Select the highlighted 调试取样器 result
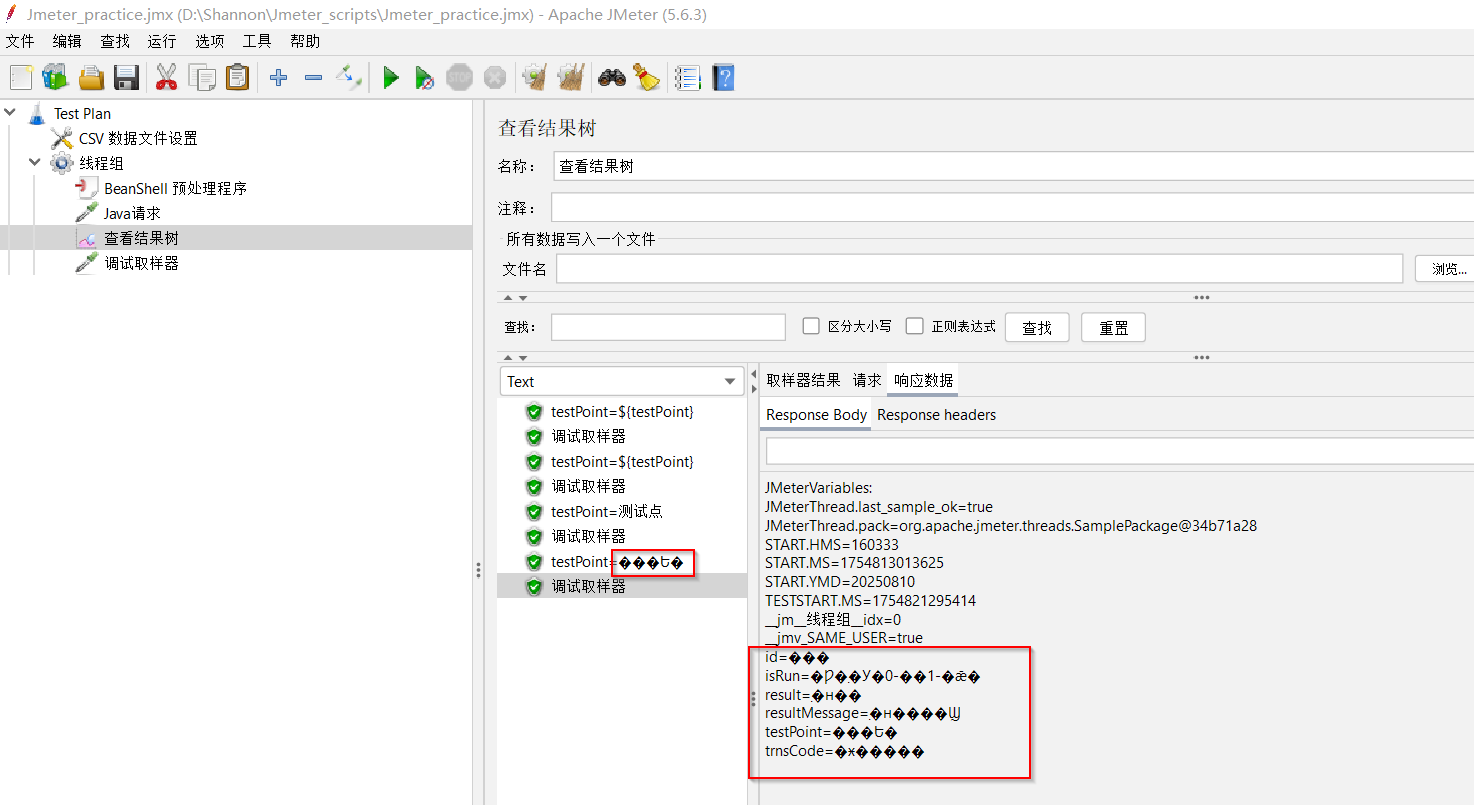1474x805 pixels. point(588,586)
